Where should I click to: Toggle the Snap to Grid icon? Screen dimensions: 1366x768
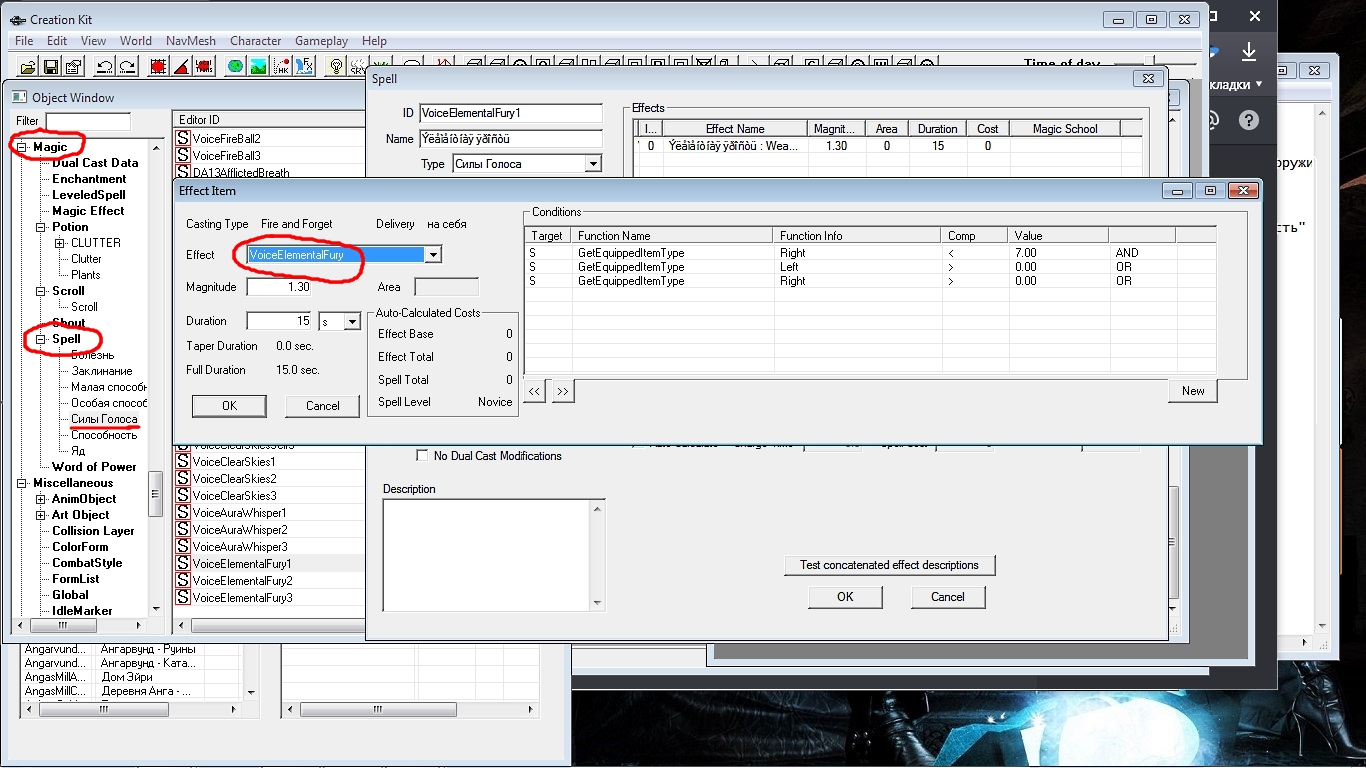158,67
